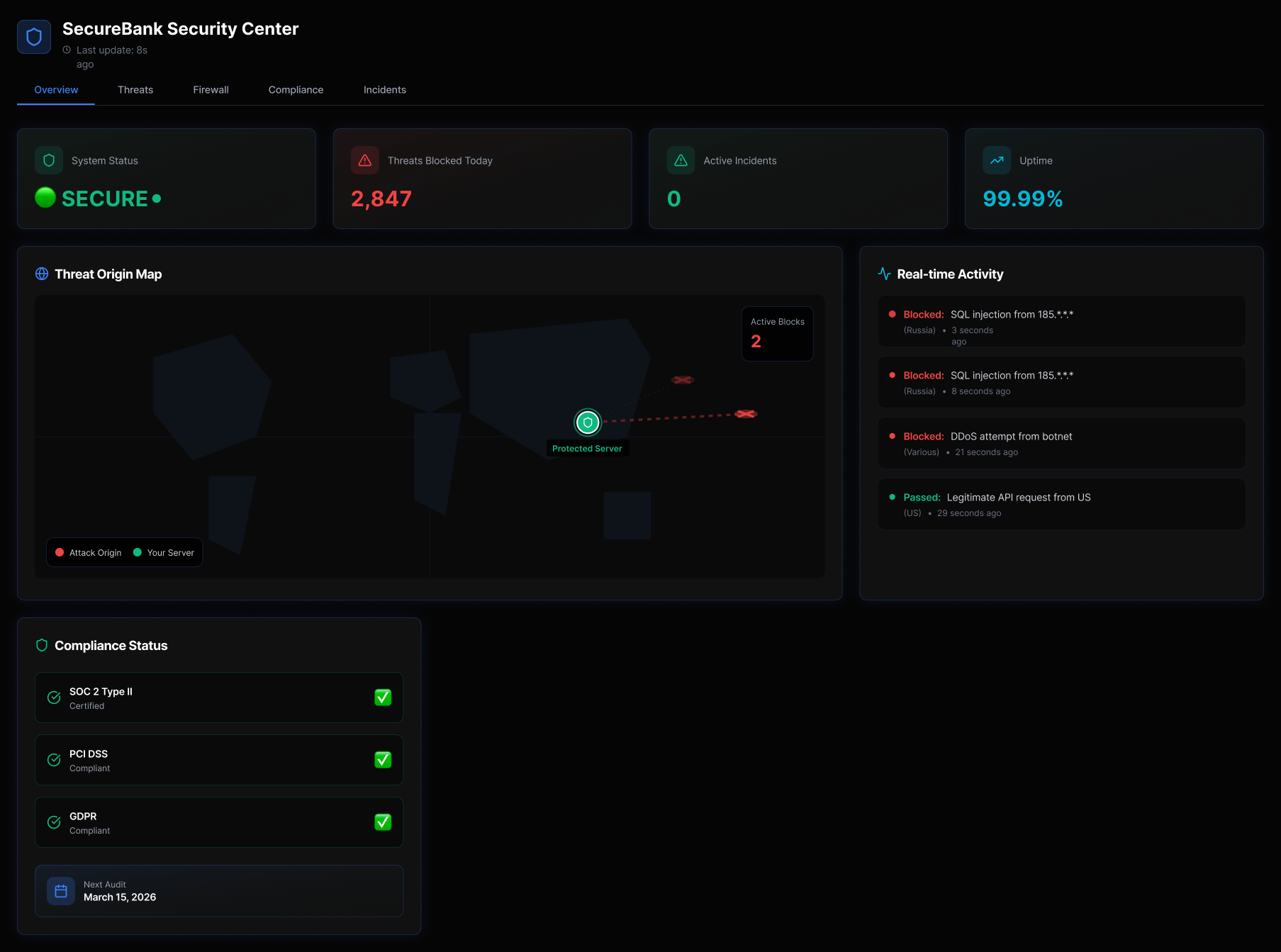Image resolution: width=1281 pixels, height=952 pixels.
Task: Click the Real-time Activity pulse icon
Action: click(x=884, y=274)
